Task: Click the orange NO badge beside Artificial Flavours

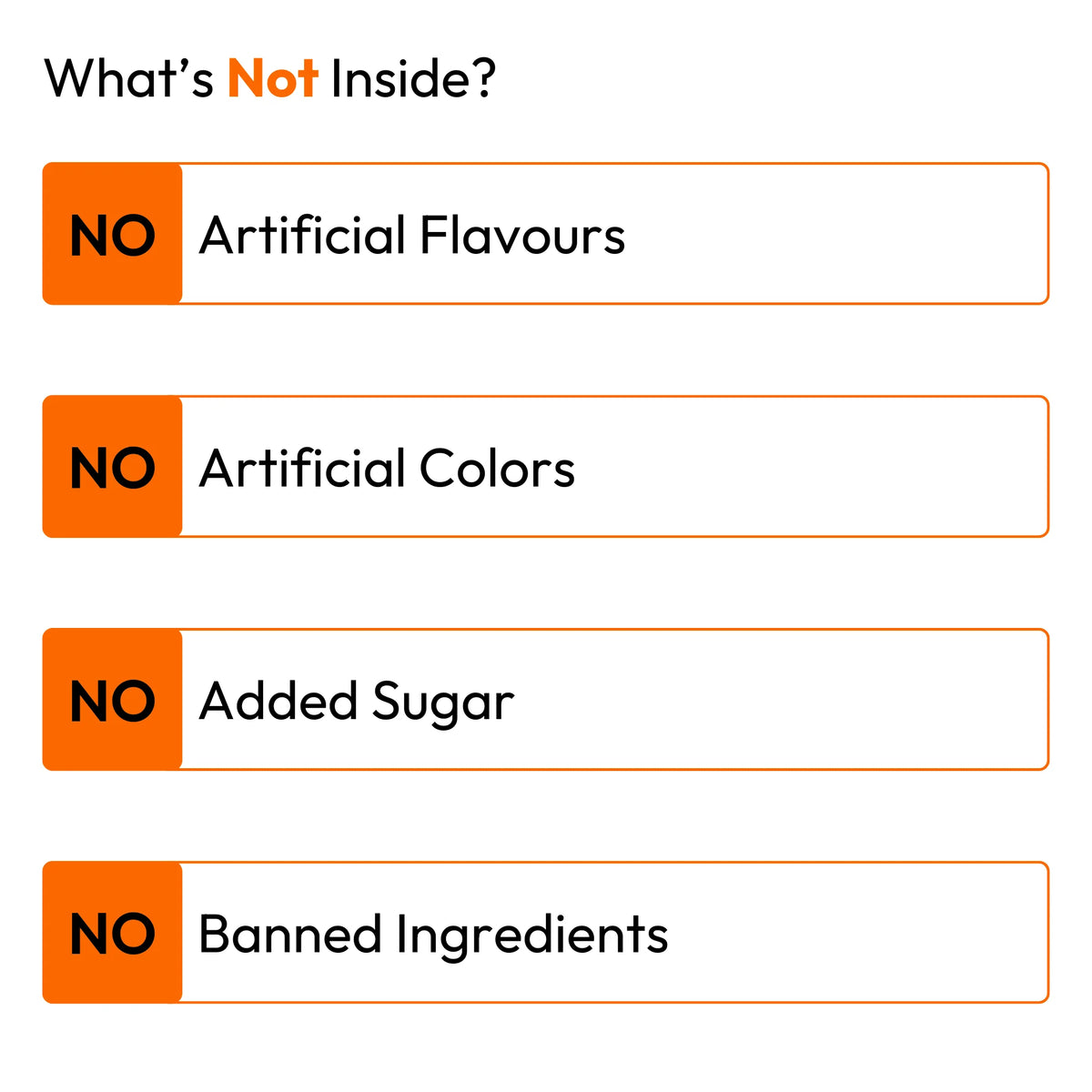Action: click(x=112, y=235)
